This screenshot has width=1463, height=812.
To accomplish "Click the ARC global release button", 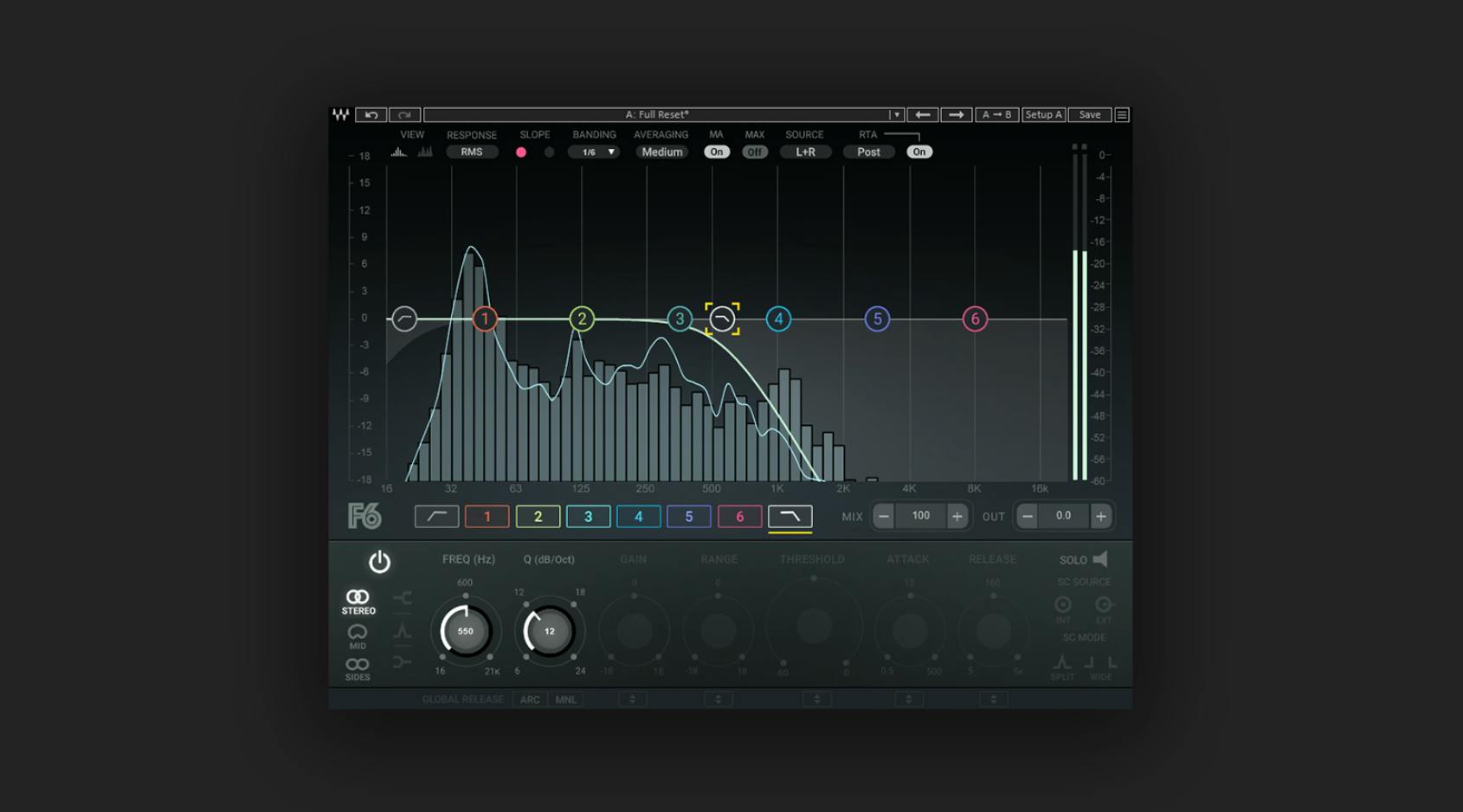I will tap(530, 699).
